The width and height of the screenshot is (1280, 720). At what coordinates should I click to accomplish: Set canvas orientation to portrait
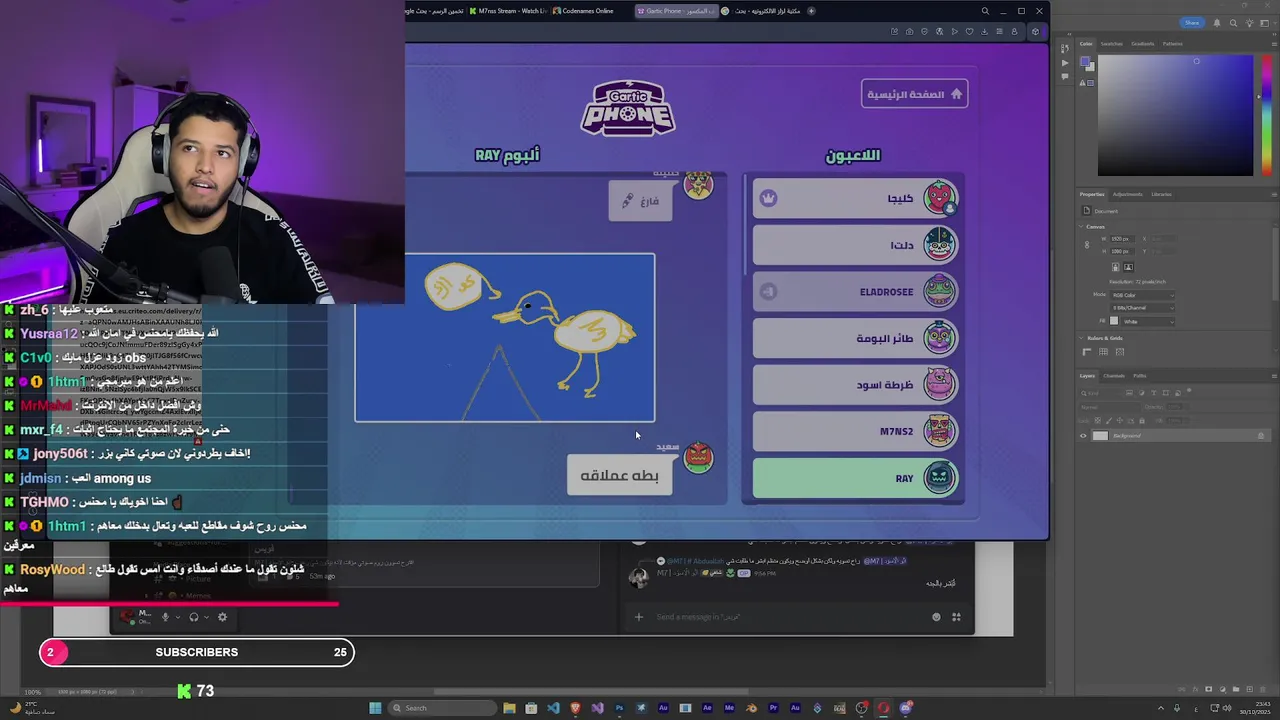(1116, 267)
